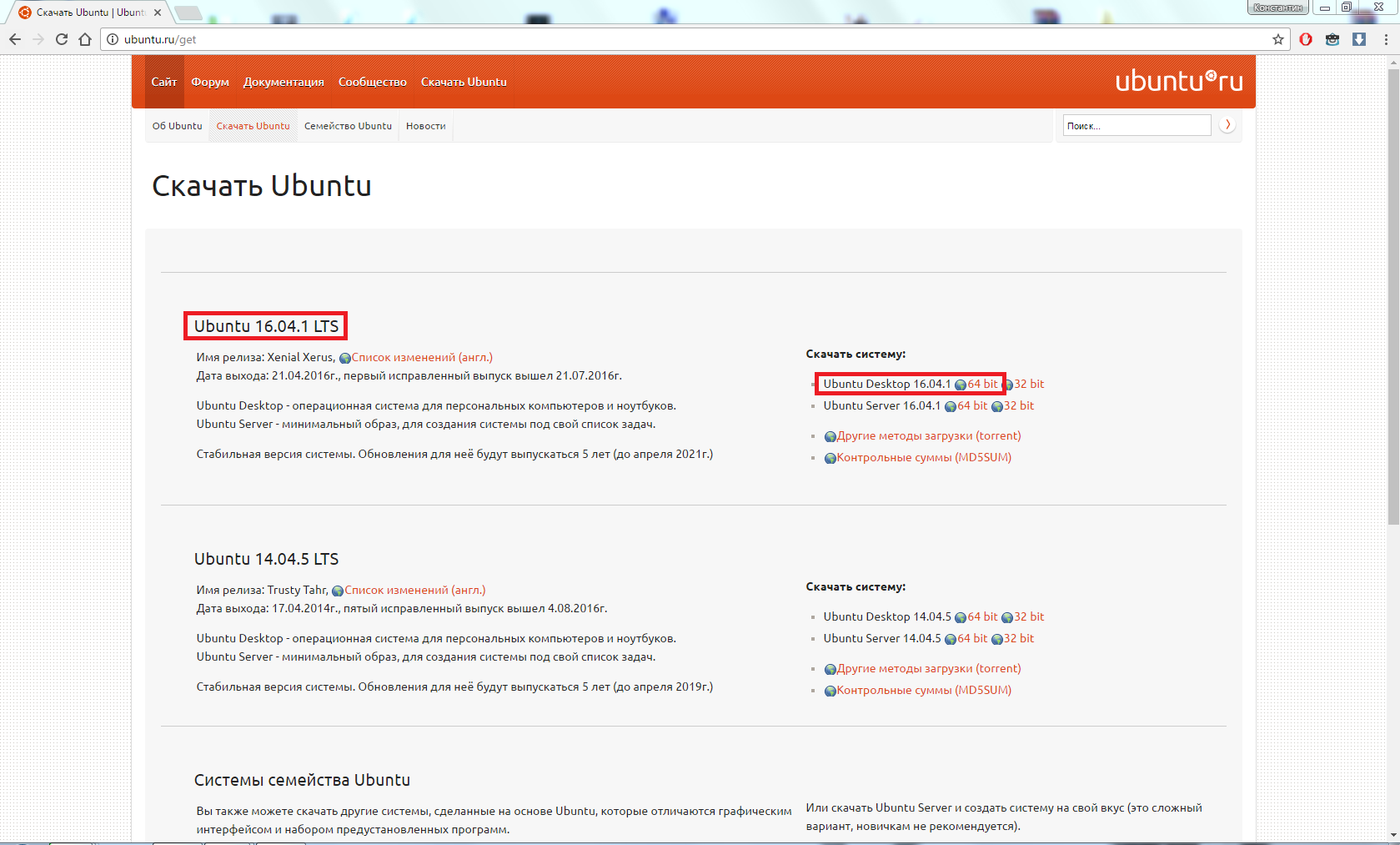The width and height of the screenshot is (1400, 845).
Task: Click the search submit arrow button
Action: 1227,125
